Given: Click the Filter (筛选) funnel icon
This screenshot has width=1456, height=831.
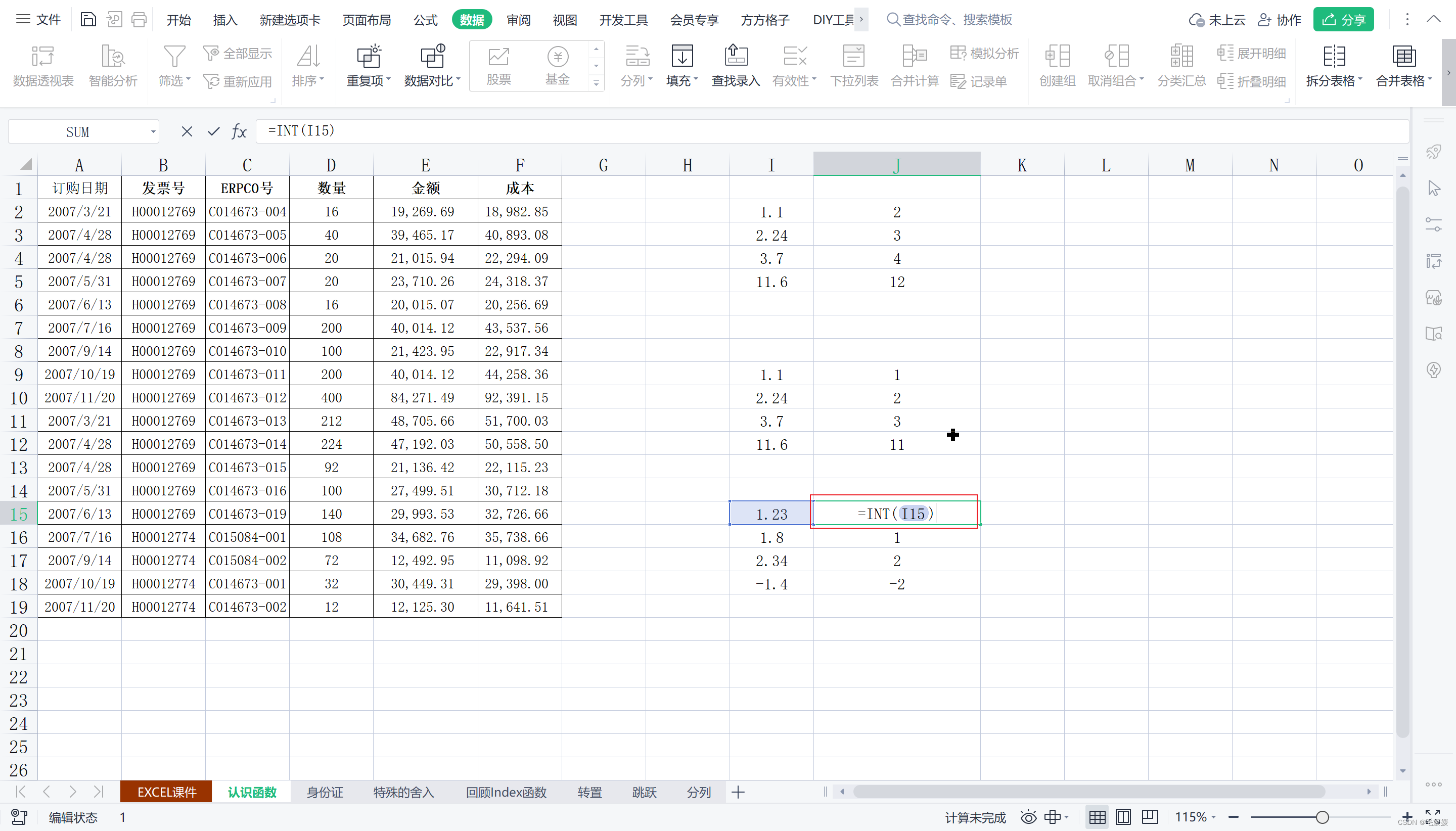Looking at the screenshot, I should [174, 57].
